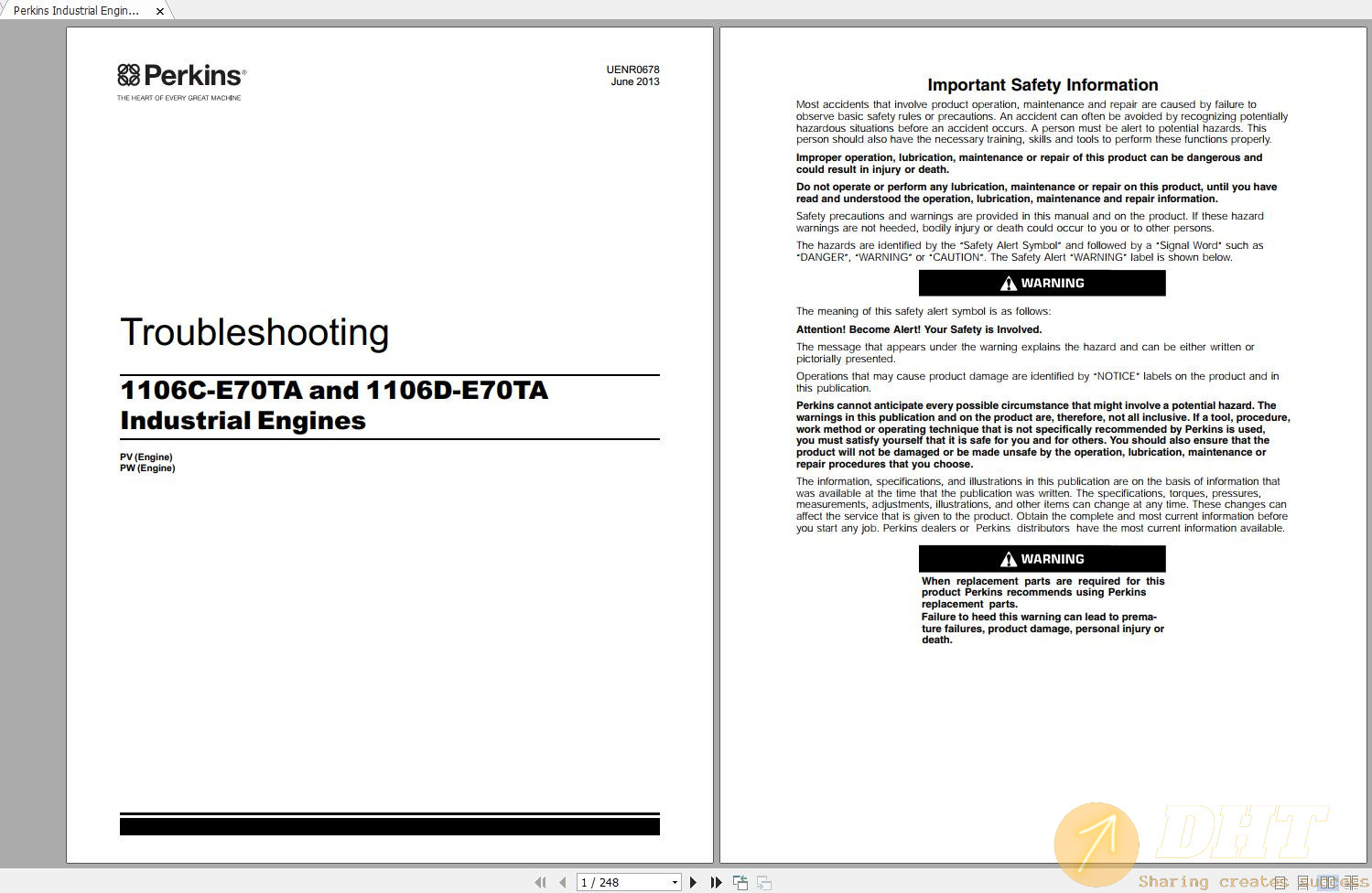Select the continuous facing view icon
This screenshot has height=893, width=1372.
coord(1351,883)
